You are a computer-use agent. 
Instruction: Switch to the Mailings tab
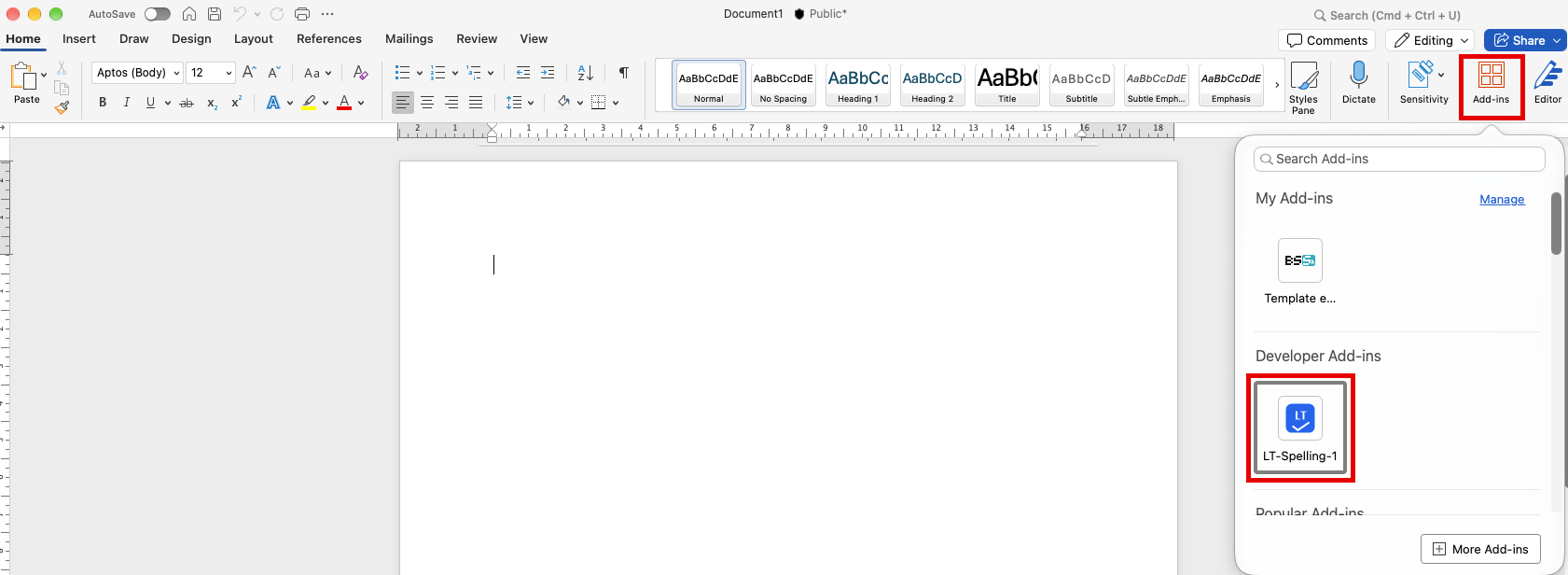tap(409, 39)
